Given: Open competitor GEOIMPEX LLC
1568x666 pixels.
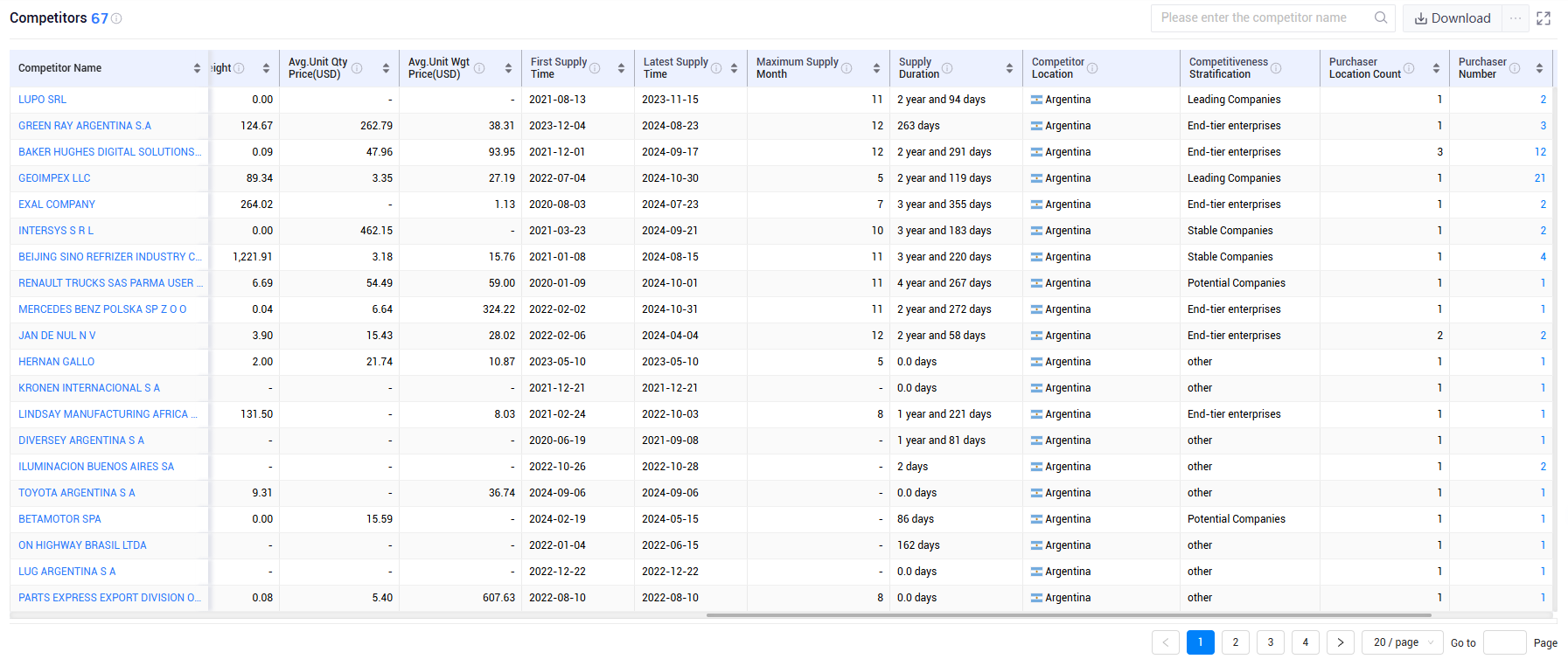Looking at the screenshot, I should click(x=54, y=178).
